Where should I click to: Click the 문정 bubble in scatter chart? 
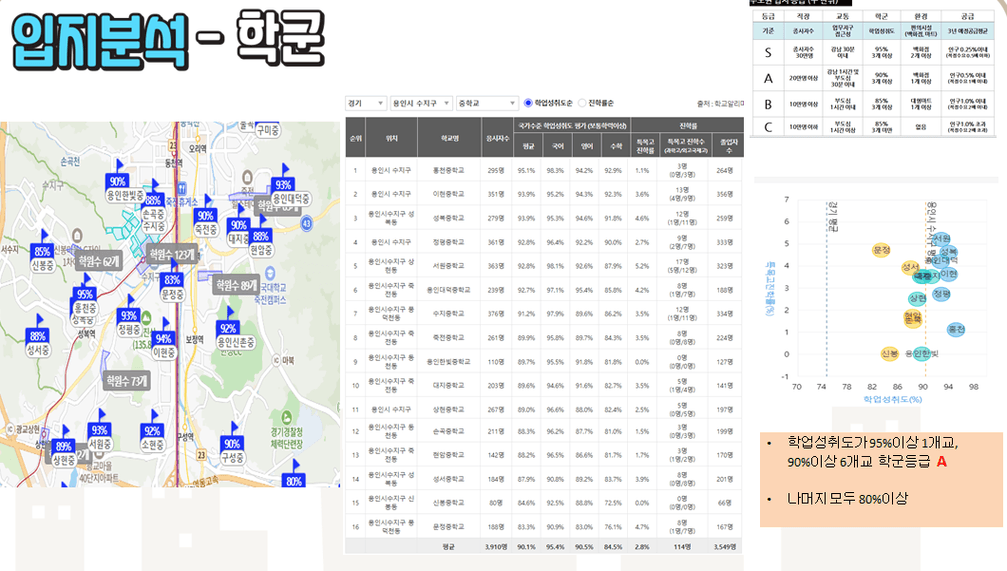[882, 250]
